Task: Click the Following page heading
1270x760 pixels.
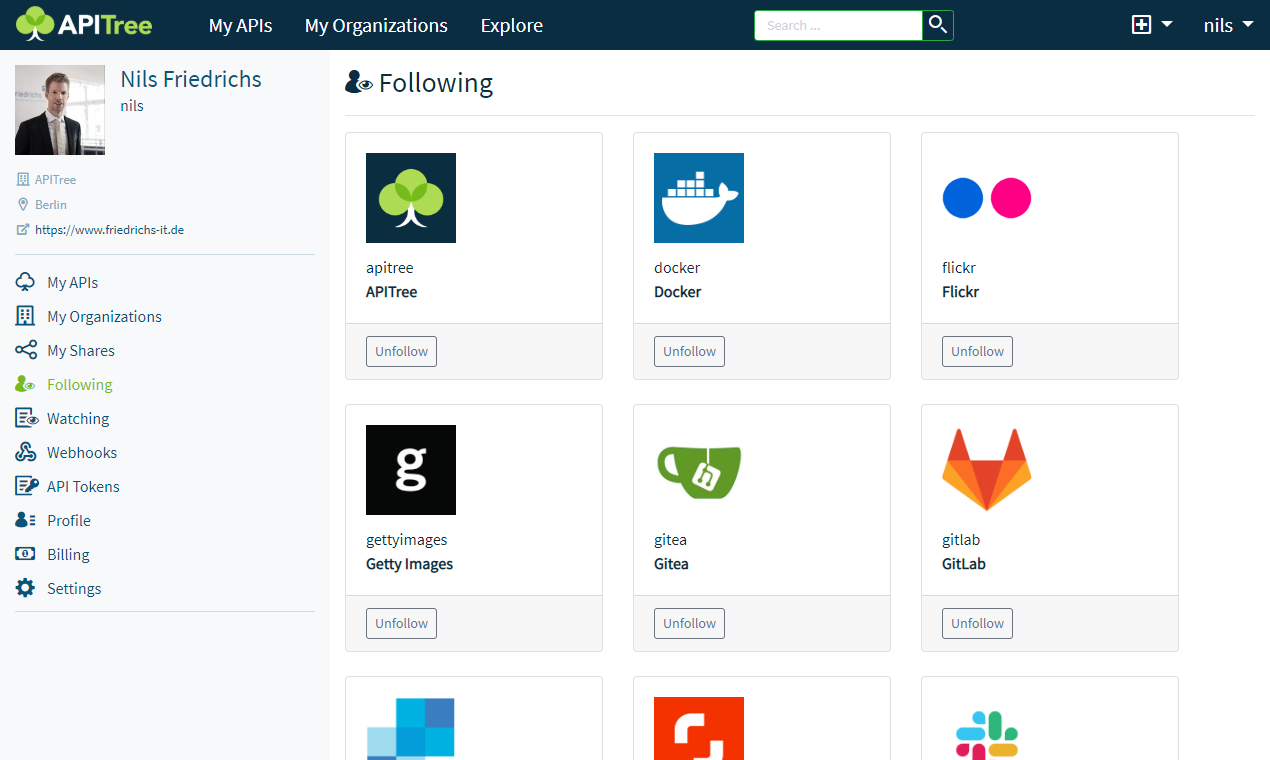Action: coord(436,83)
